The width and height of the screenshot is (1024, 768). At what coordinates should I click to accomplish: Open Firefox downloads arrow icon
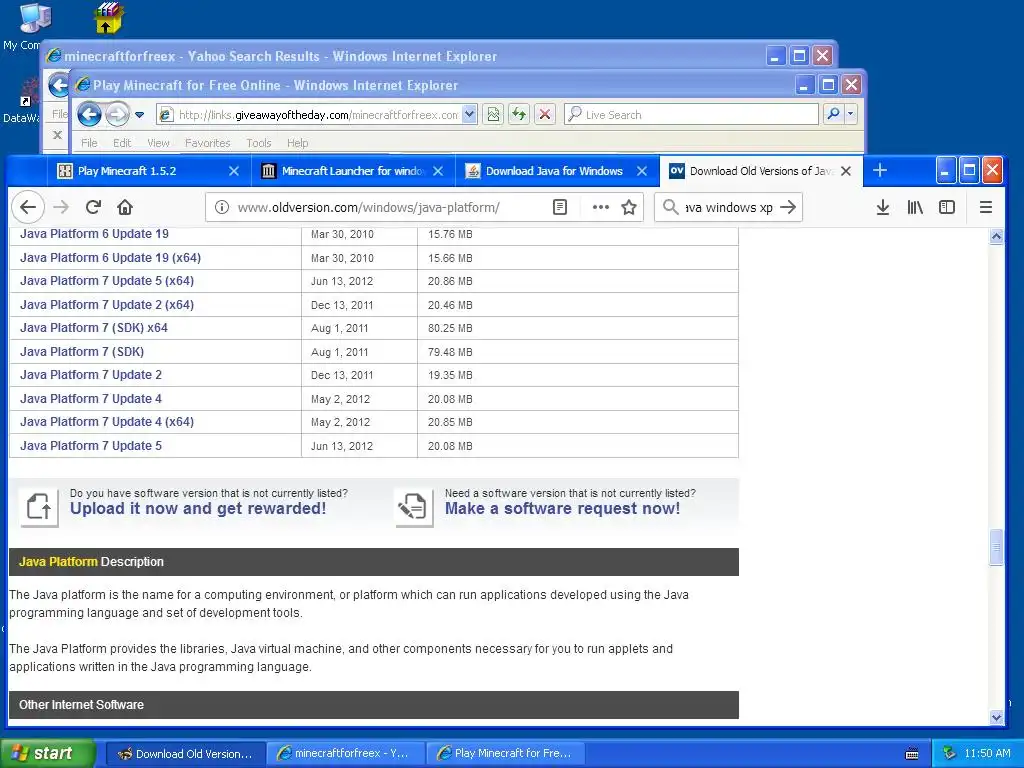tap(883, 208)
